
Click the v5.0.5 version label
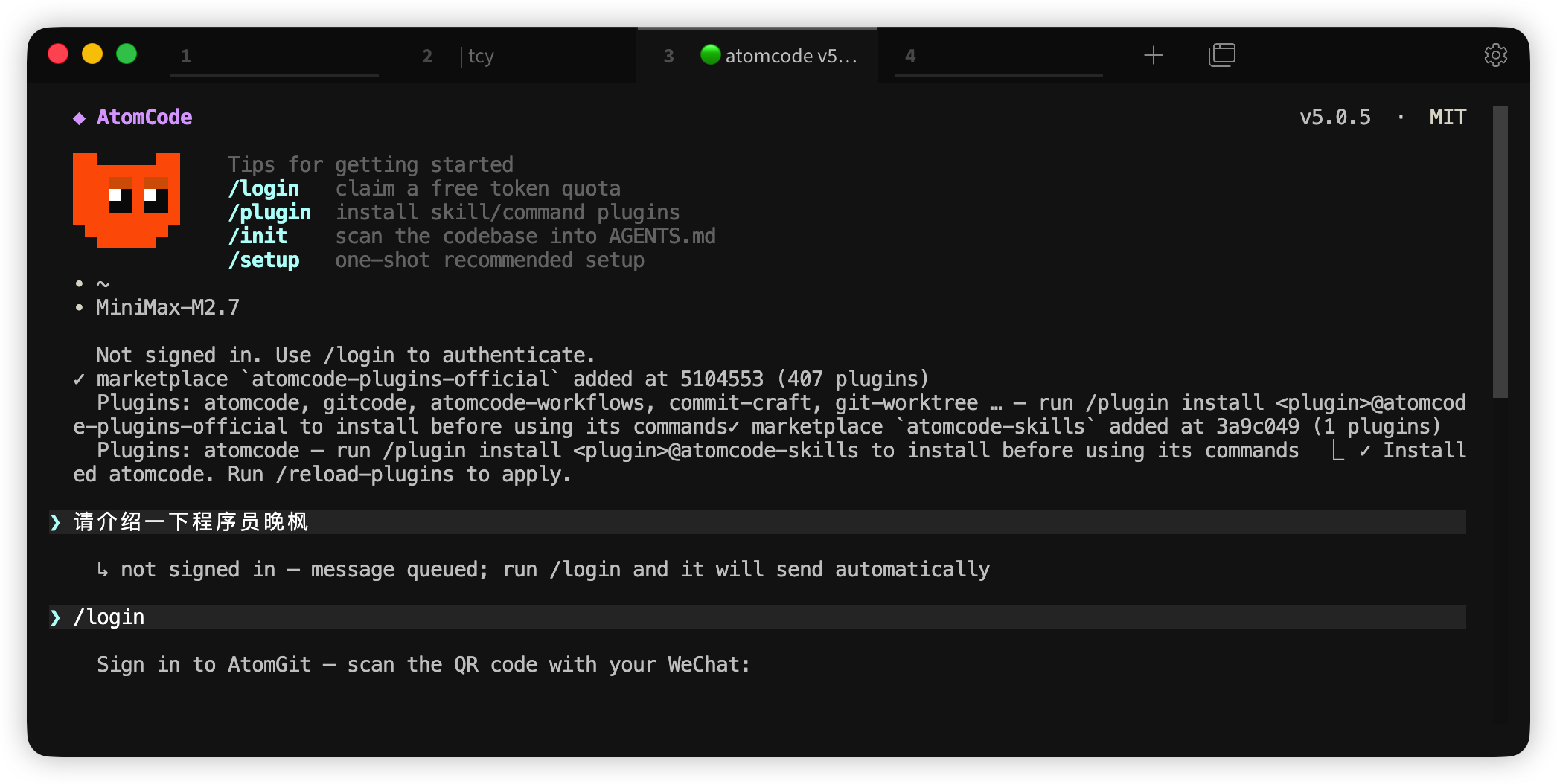coord(1335,117)
